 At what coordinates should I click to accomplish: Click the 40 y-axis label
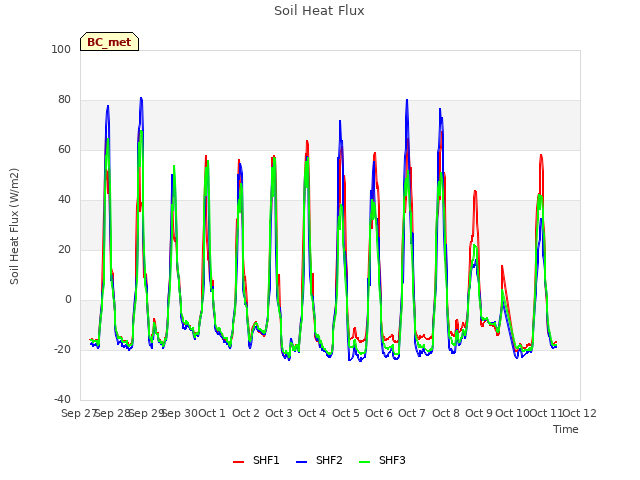64,200
